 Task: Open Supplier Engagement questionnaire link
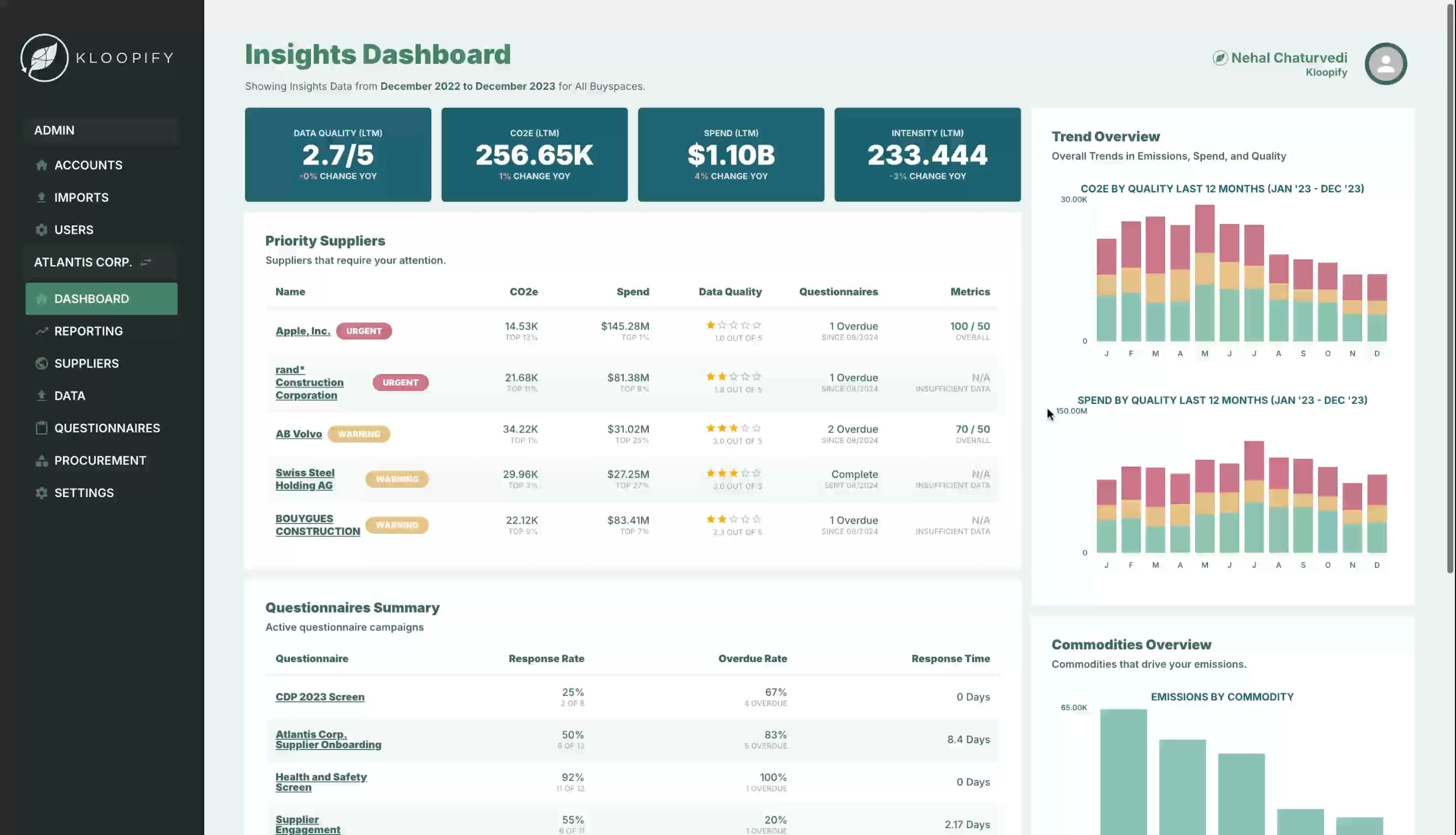pyautogui.click(x=308, y=824)
